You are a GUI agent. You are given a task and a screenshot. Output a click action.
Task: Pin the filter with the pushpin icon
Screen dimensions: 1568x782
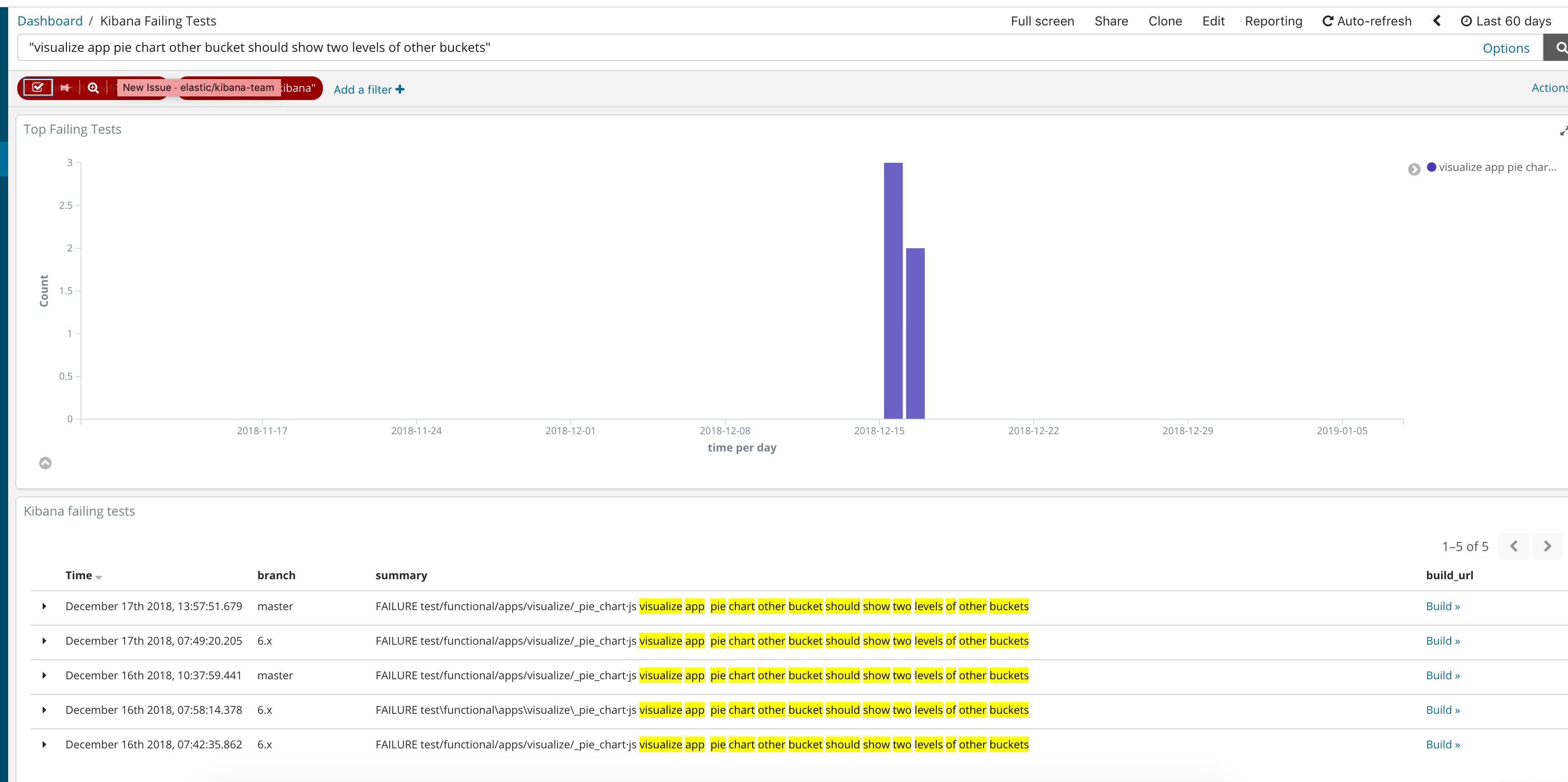click(65, 88)
